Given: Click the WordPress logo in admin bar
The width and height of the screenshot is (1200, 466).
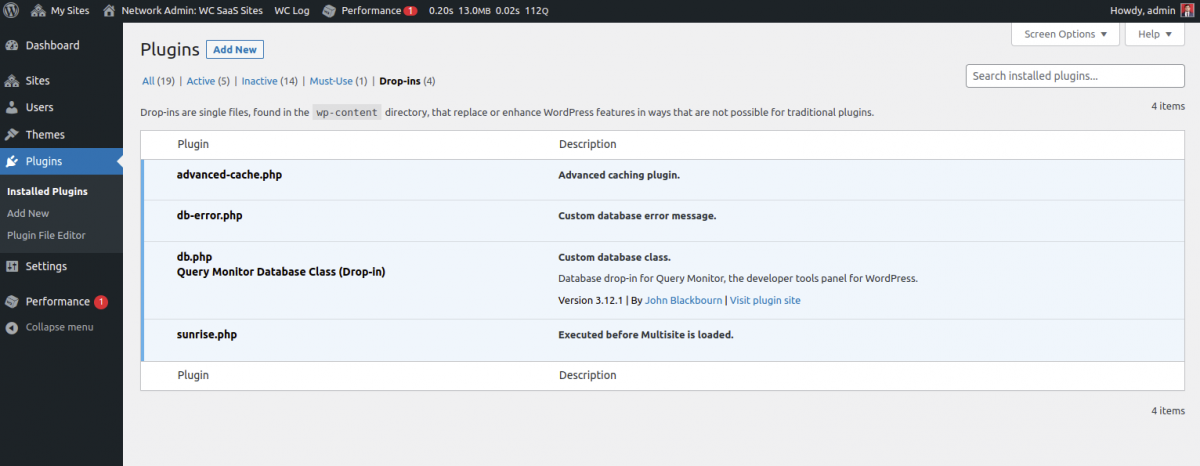Looking at the screenshot, I should pos(11,10).
